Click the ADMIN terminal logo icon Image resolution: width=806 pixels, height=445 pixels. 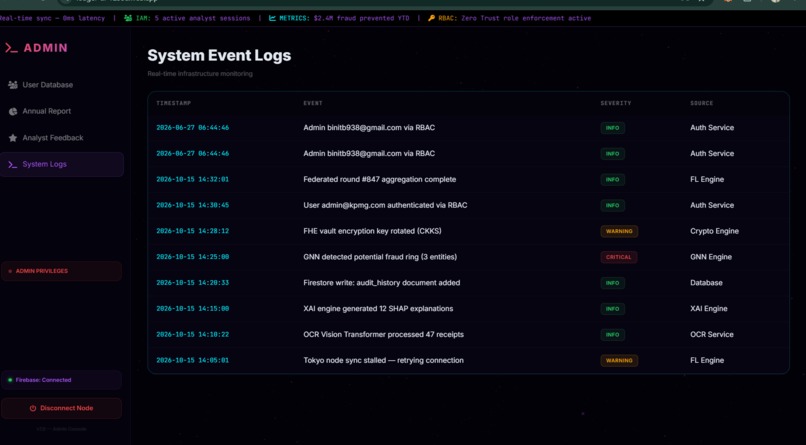[11, 48]
